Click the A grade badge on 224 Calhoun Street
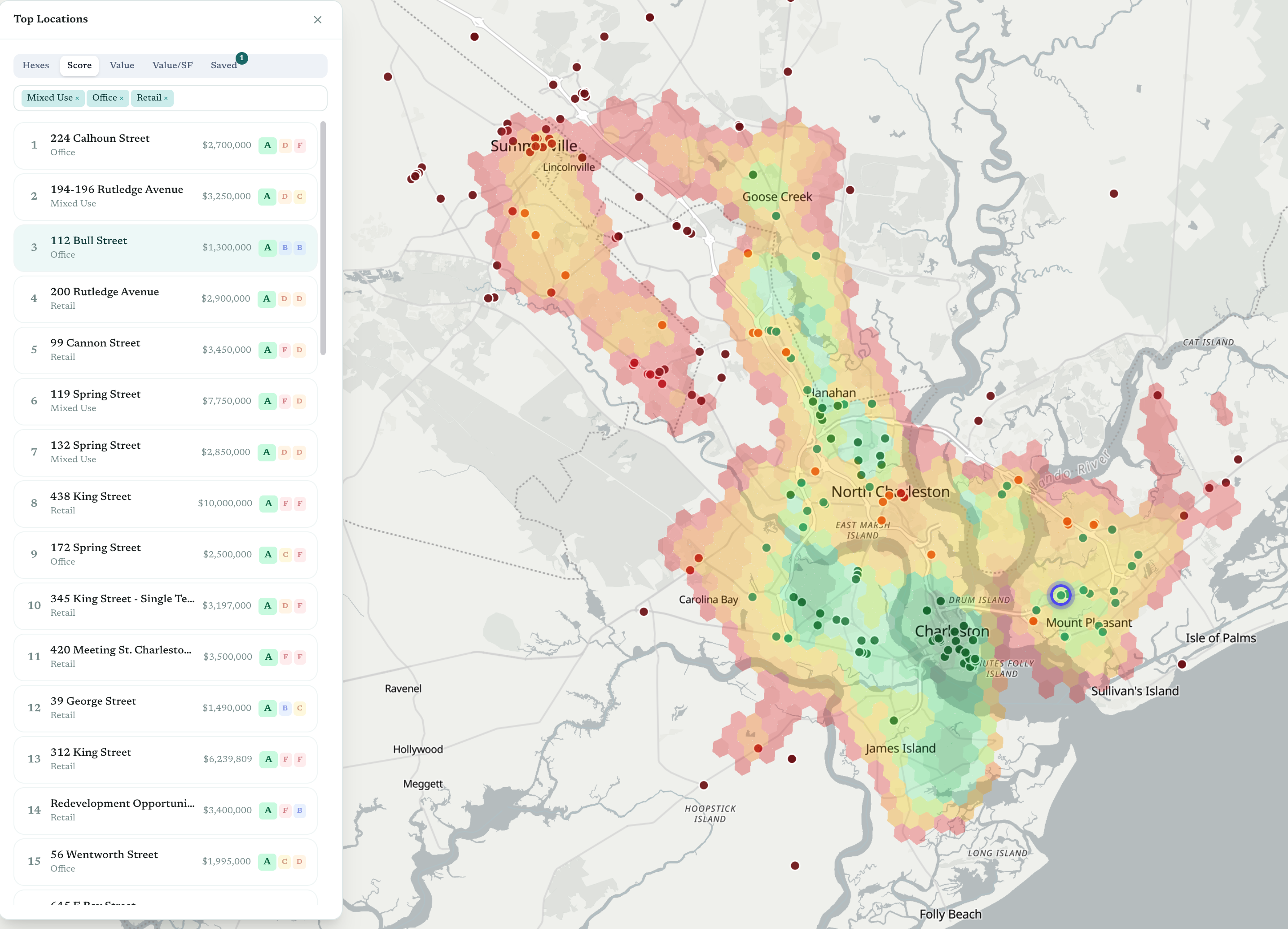The width and height of the screenshot is (1288, 929). (267, 145)
